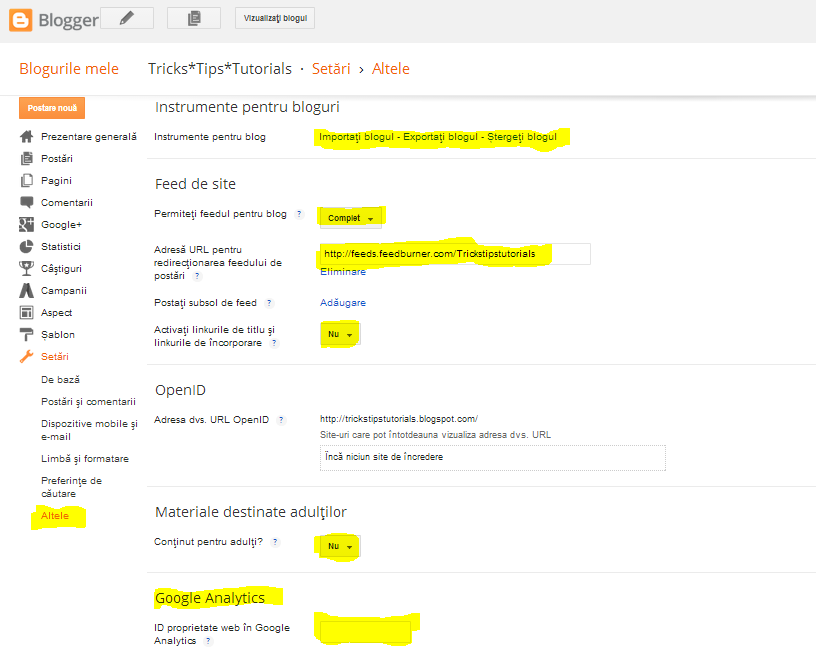Screen dimensions: 816x660
Task: Open Pagini in the sidebar
Action: (x=56, y=181)
